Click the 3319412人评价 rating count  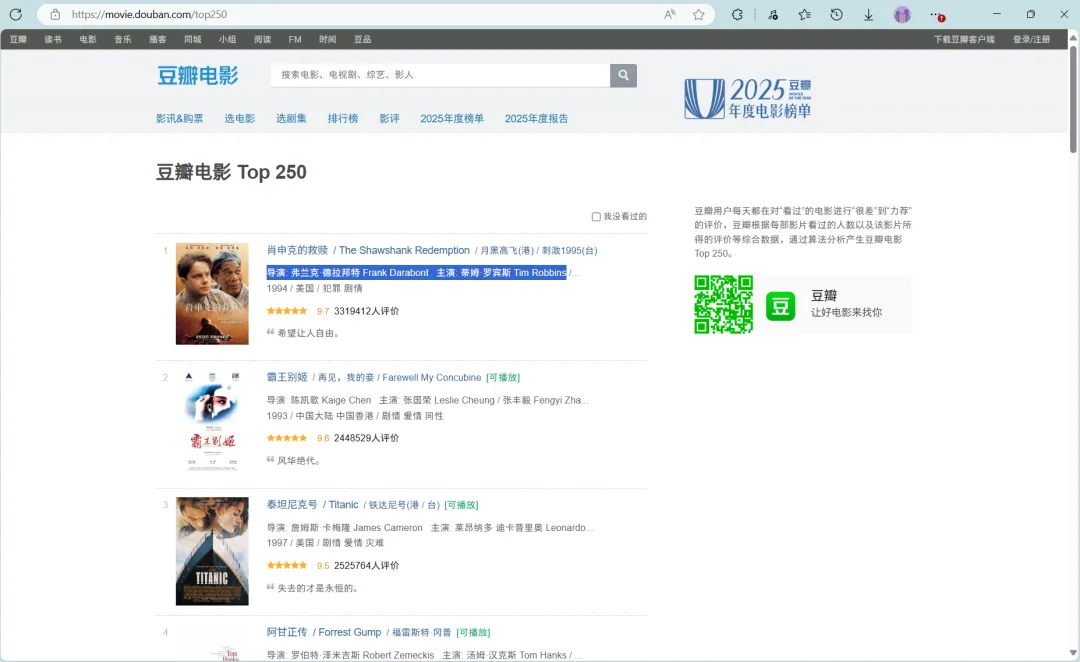point(366,311)
